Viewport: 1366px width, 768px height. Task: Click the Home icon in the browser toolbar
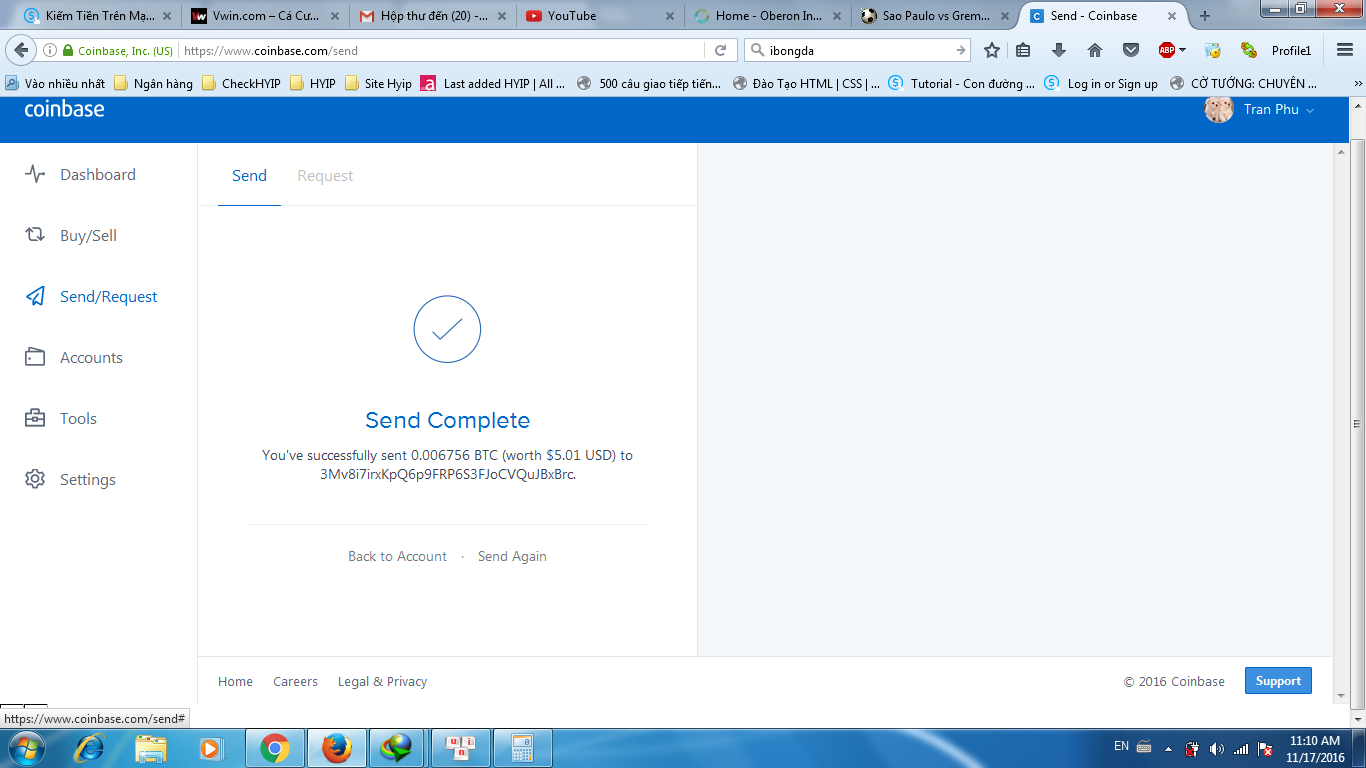point(1095,50)
